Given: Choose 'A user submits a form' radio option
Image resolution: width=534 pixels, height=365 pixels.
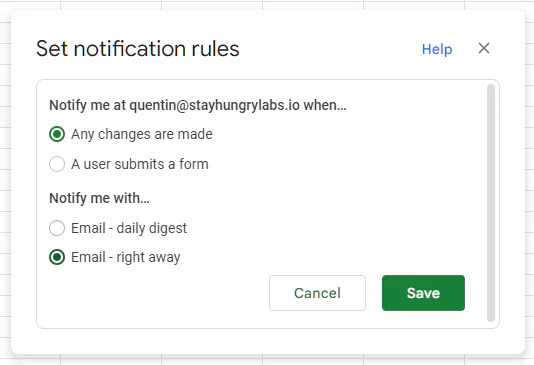Looking at the screenshot, I should tap(57, 164).
